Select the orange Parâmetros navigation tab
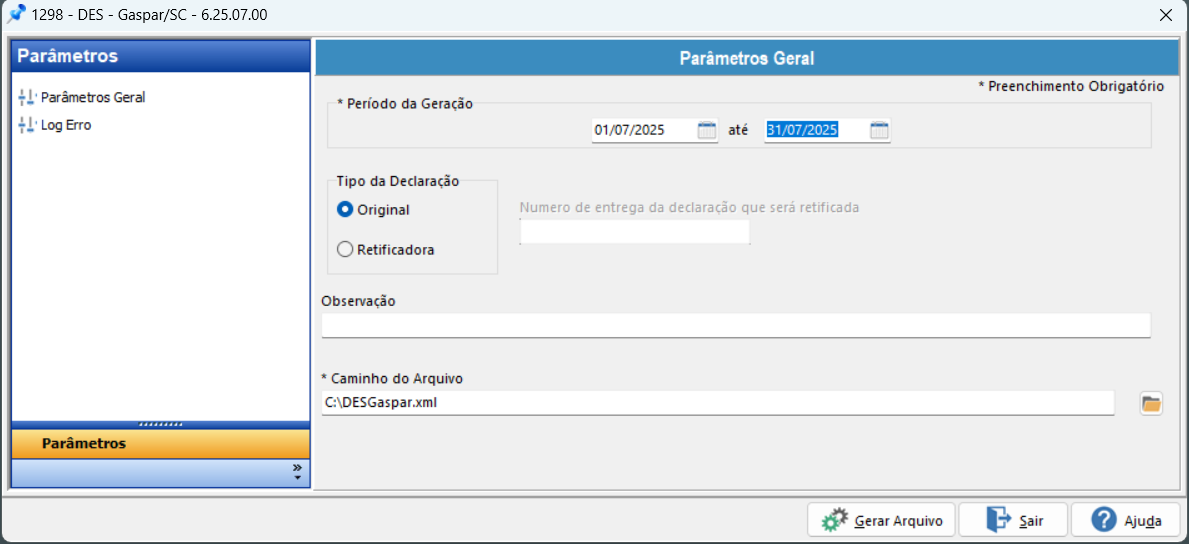Screen dimensions: 1189x544 161,443
